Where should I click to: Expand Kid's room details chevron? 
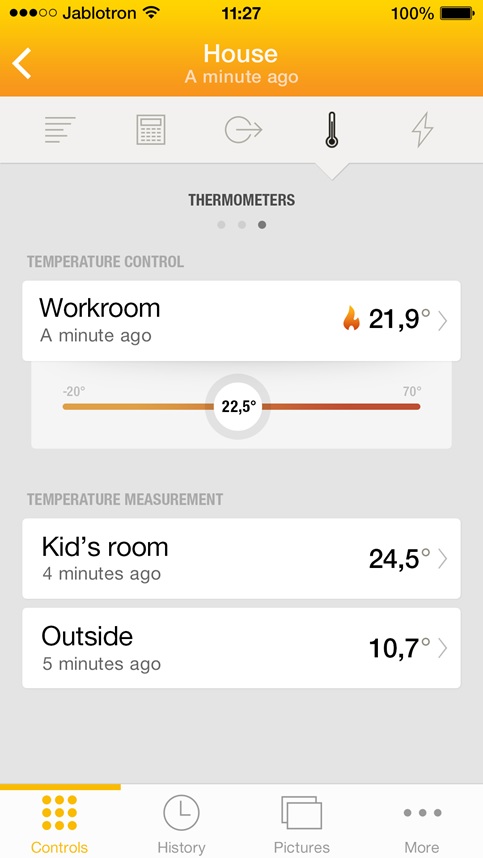pos(443,559)
